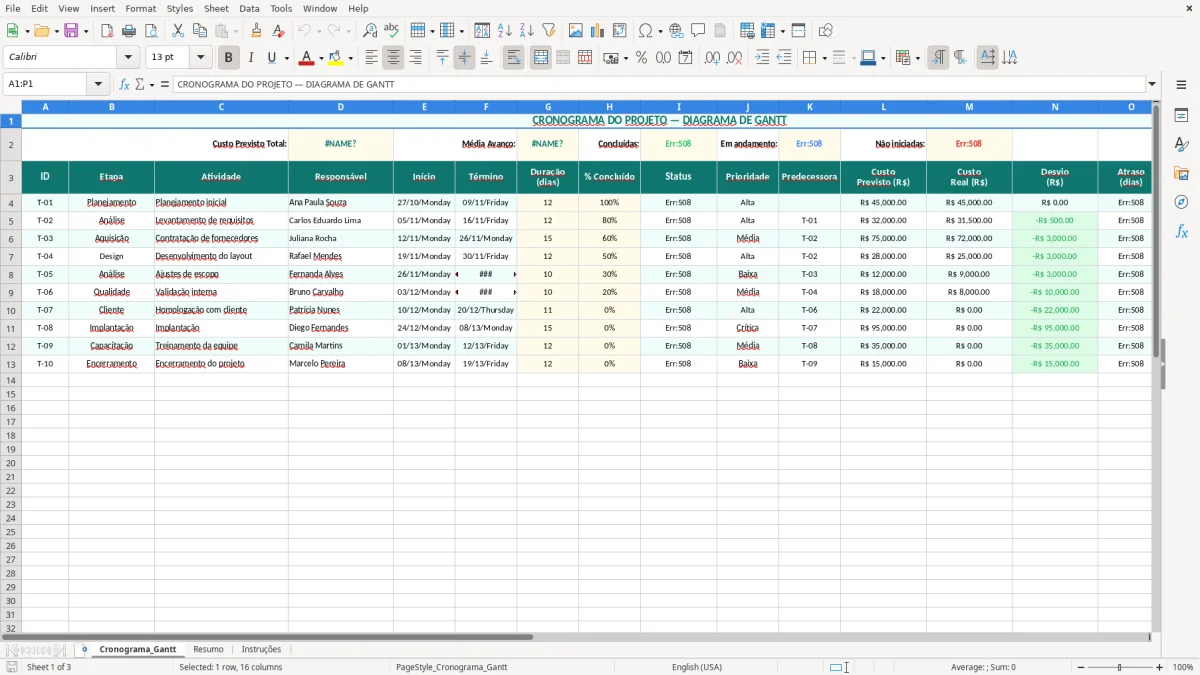Open the font color dropdown arrow

[321, 58]
